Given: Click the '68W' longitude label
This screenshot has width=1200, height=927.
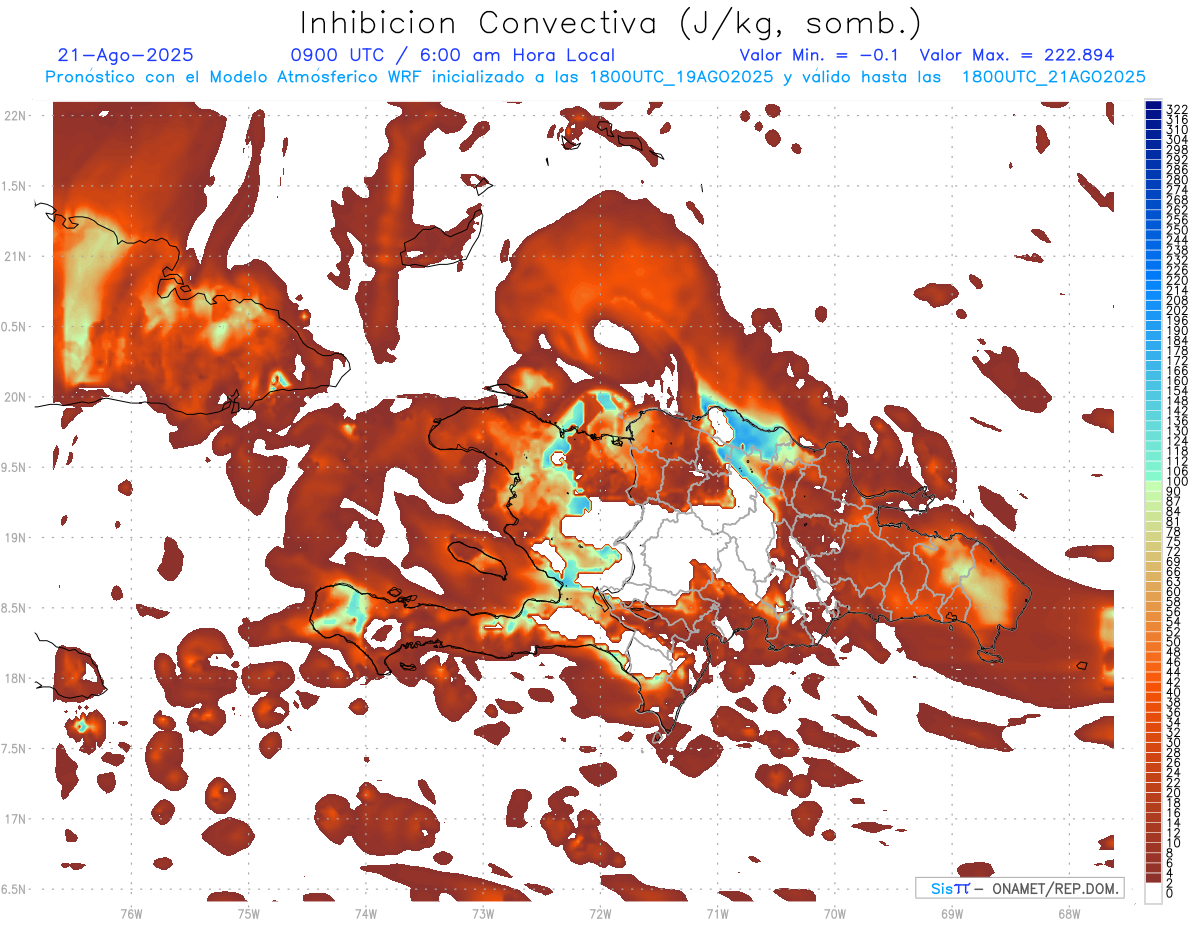Looking at the screenshot, I should tap(1069, 913).
